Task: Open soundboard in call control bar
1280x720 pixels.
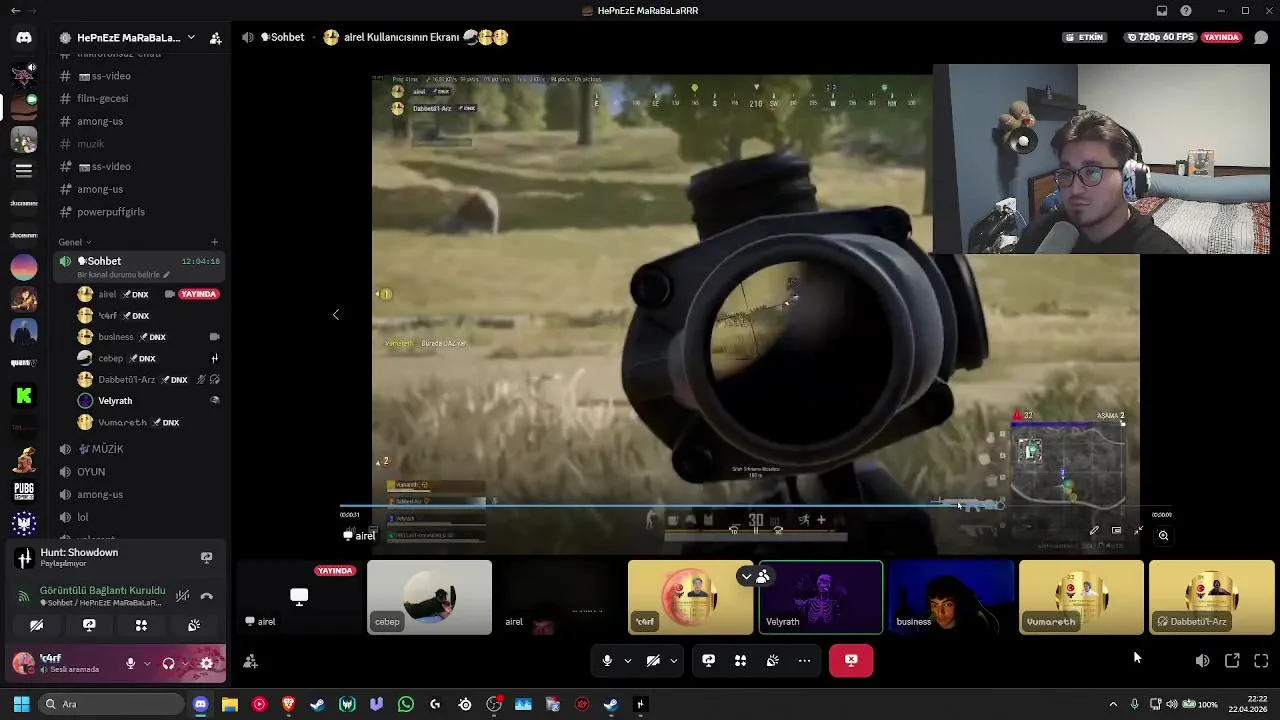Action: click(772, 661)
